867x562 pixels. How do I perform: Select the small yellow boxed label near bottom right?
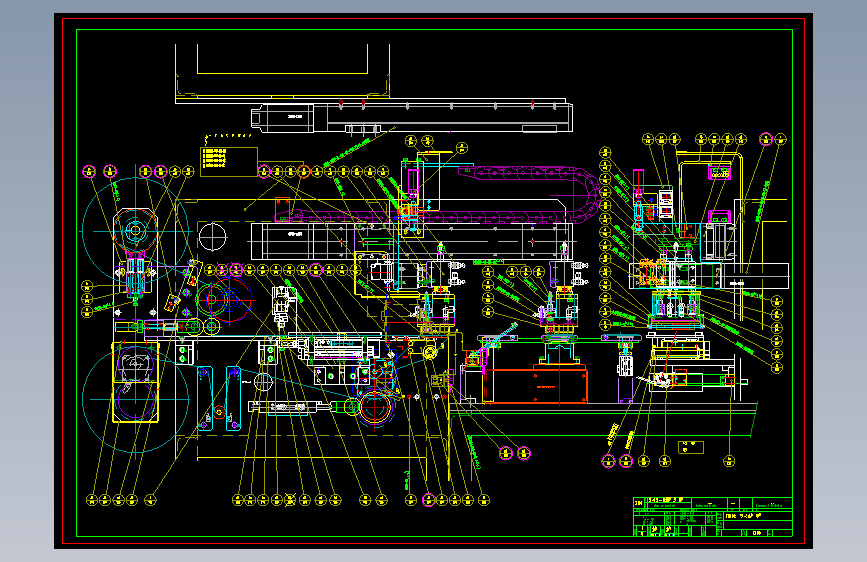(x=691, y=447)
